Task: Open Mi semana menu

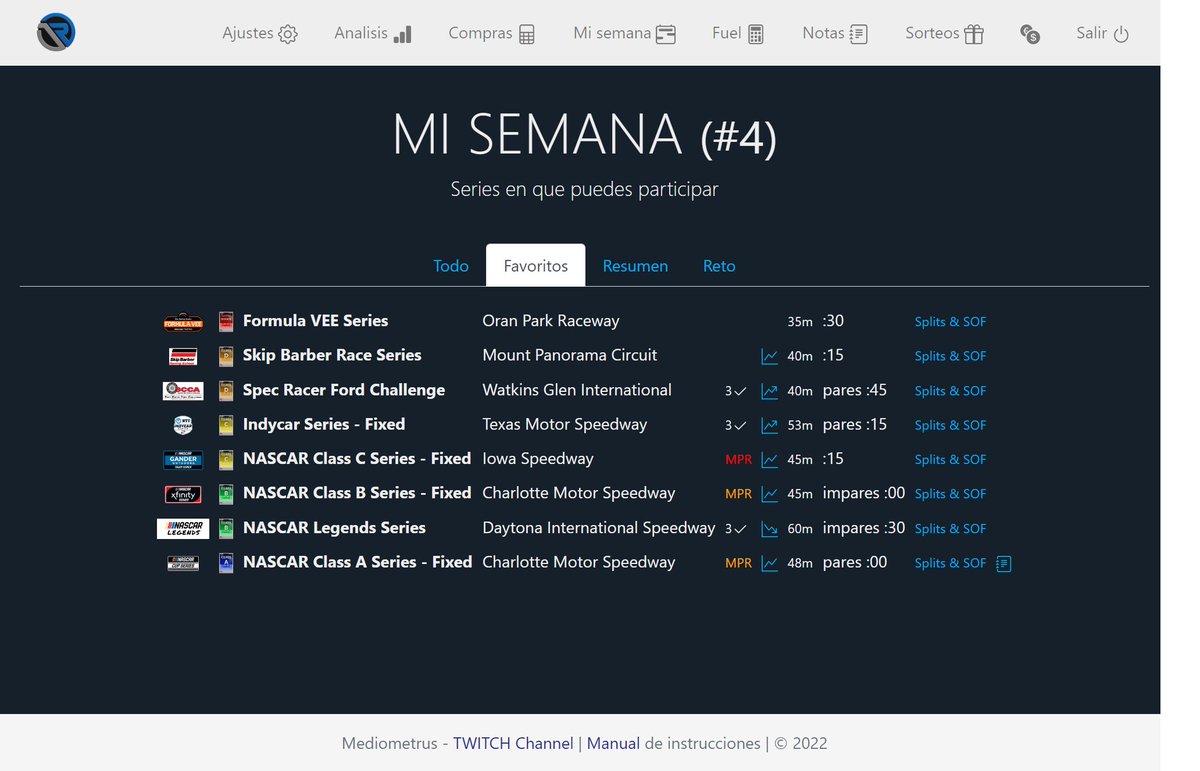Action: point(625,33)
